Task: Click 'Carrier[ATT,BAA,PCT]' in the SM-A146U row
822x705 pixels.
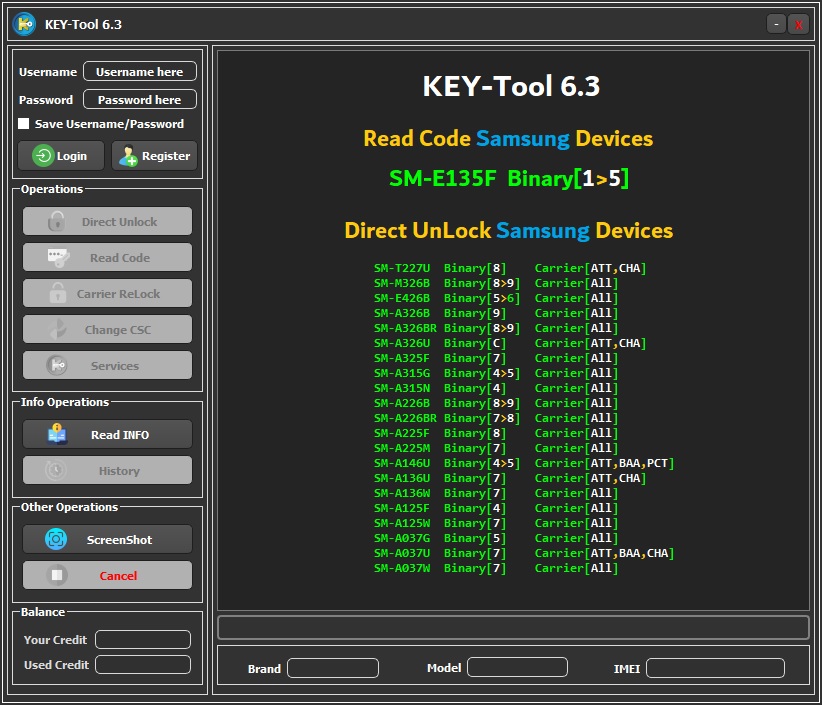Action: click(x=604, y=463)
